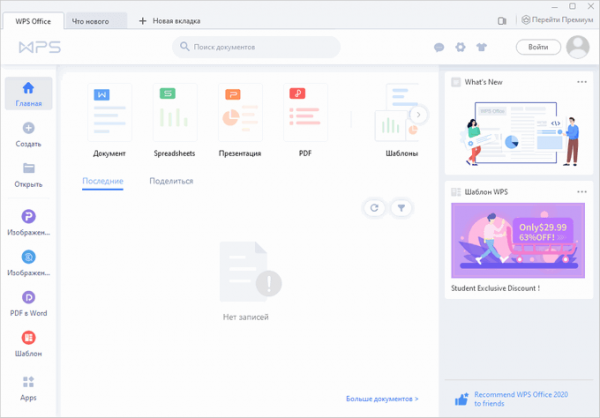Click the thumbs-up recommend icon

(461, 399)
